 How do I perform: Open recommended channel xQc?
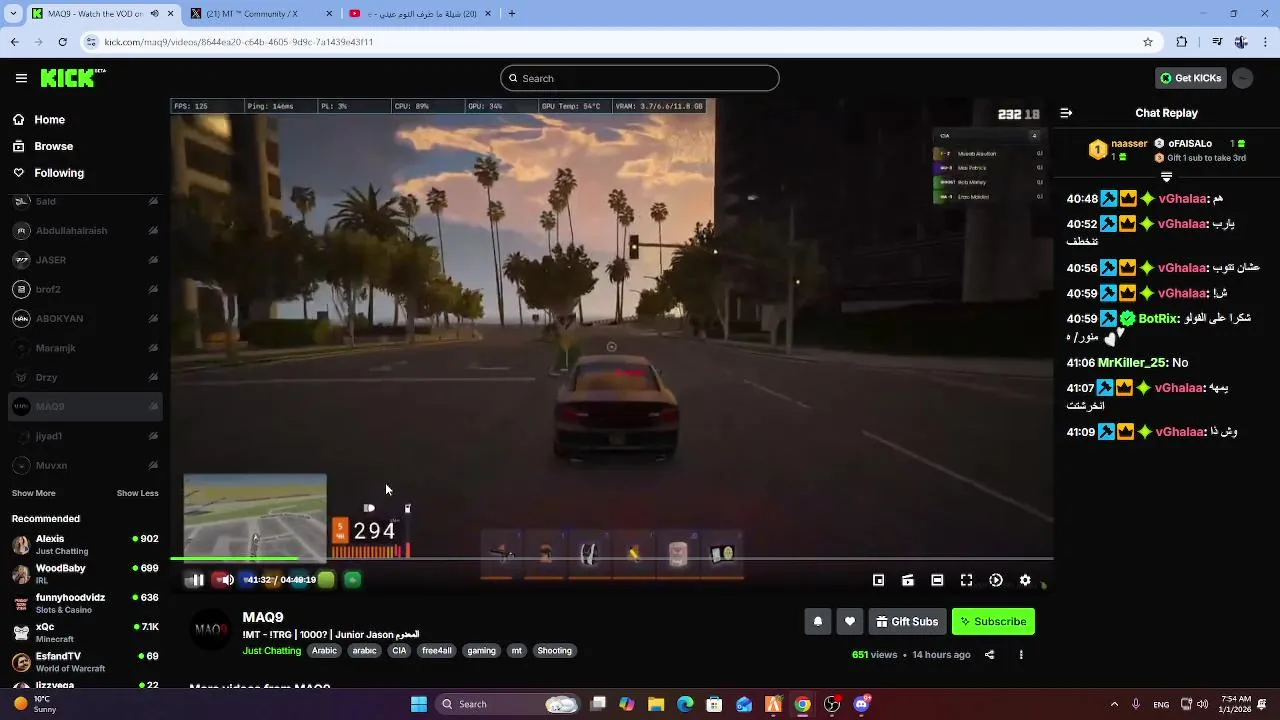(85, 632)
